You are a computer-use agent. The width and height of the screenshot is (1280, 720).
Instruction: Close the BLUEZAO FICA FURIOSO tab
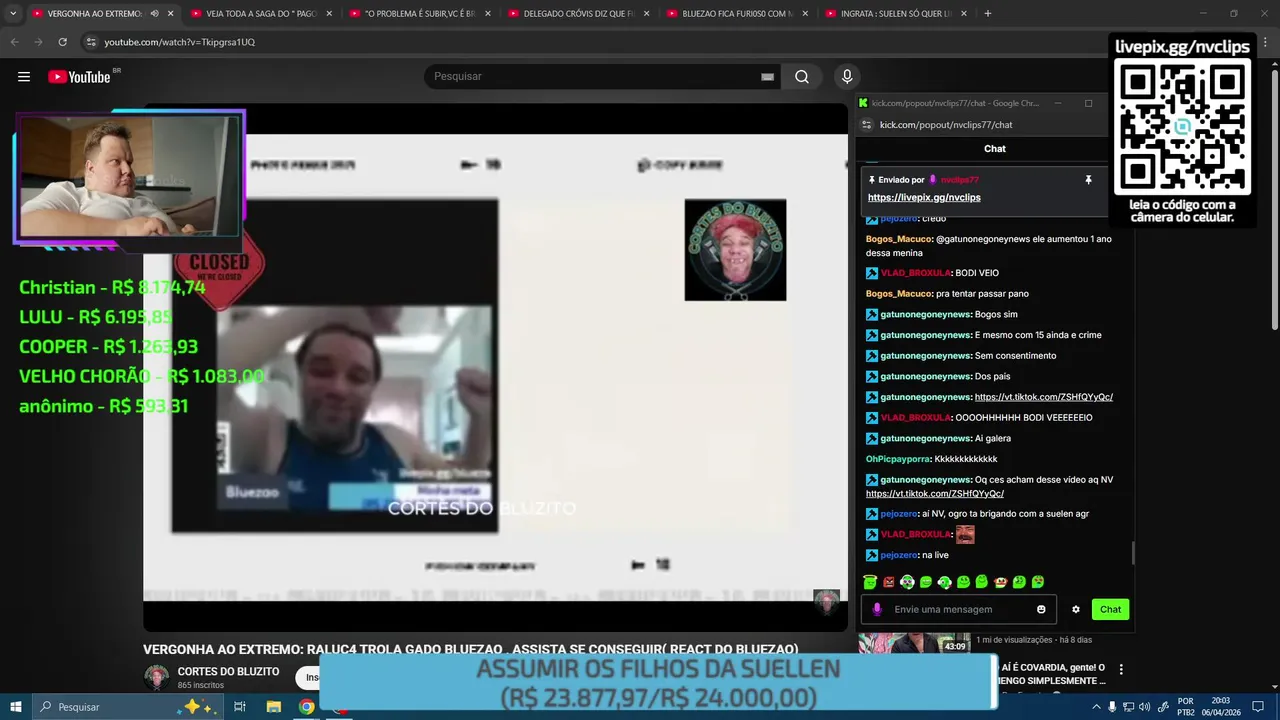[804, 14]
